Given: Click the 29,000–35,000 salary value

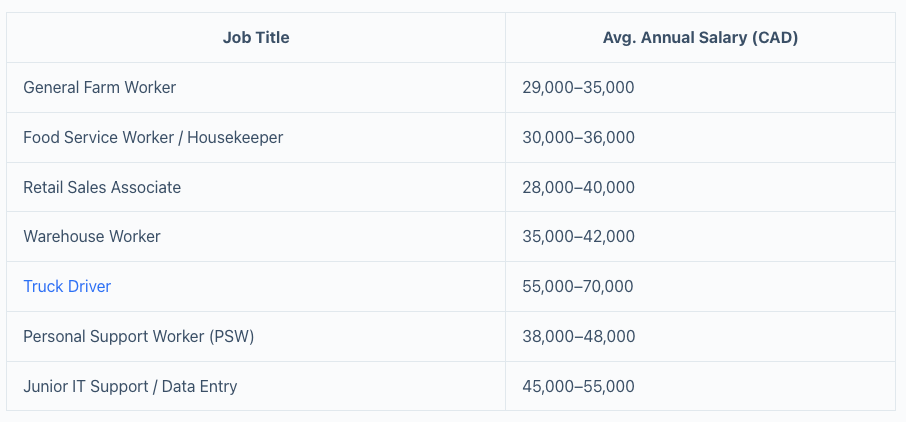Looking at the screenshot, I should point(578,88).
